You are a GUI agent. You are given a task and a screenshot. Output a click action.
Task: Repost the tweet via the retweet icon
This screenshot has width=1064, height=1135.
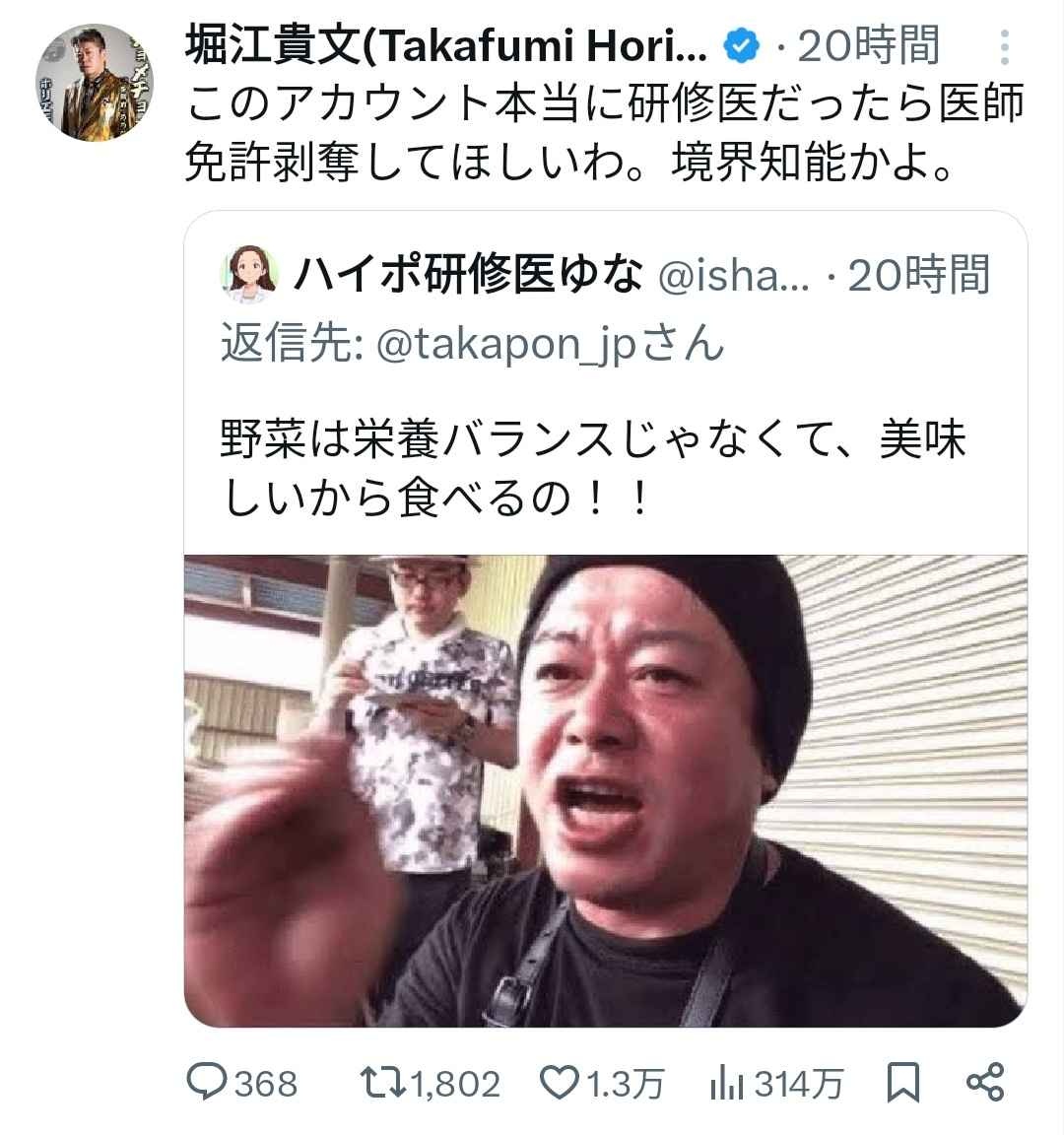pyautogui.click(x=383, y=1083)
